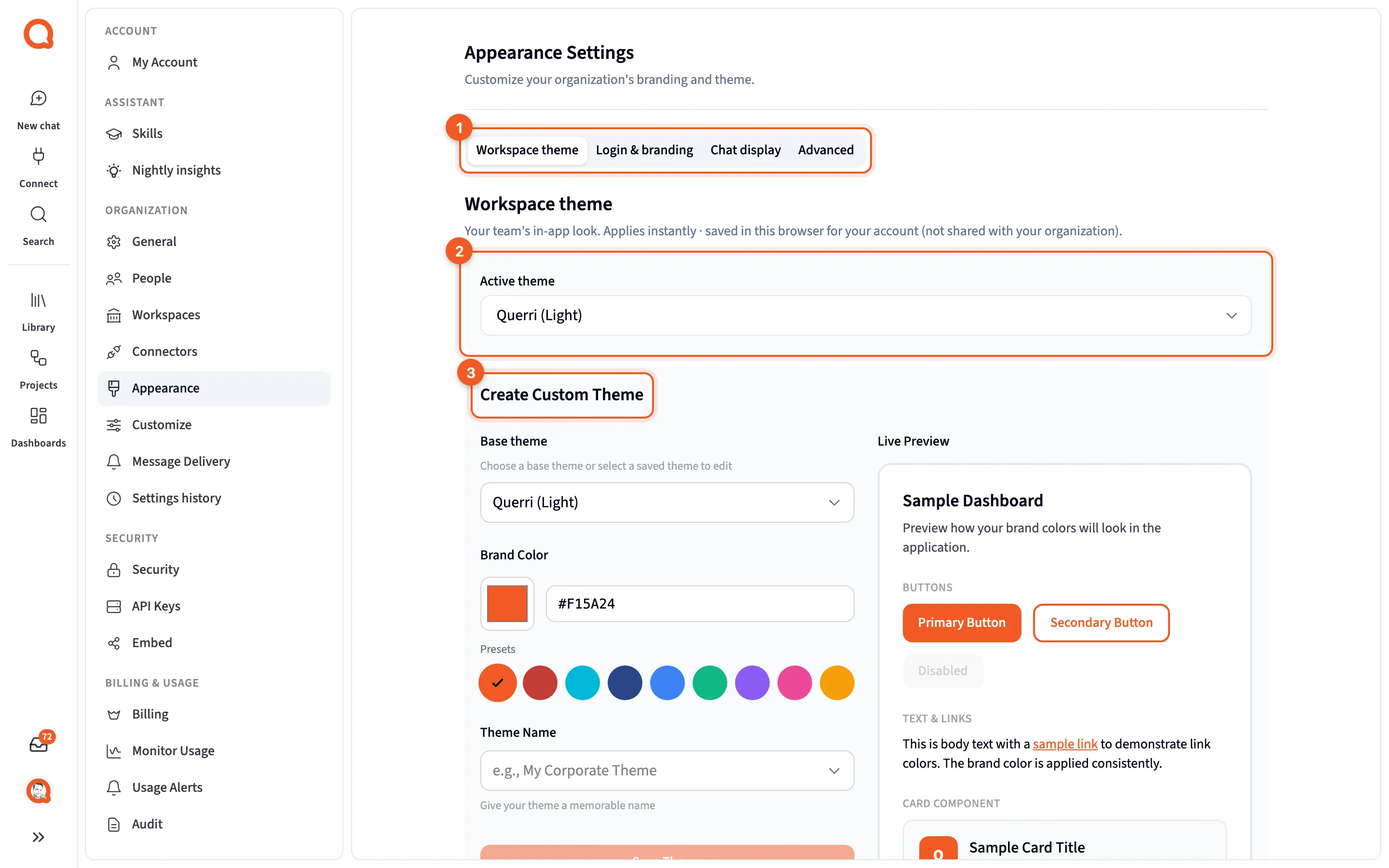The height and width of the screenshot is (868, 1389).
Task: Switch to Login & branding tab
Action: (644, 150)
